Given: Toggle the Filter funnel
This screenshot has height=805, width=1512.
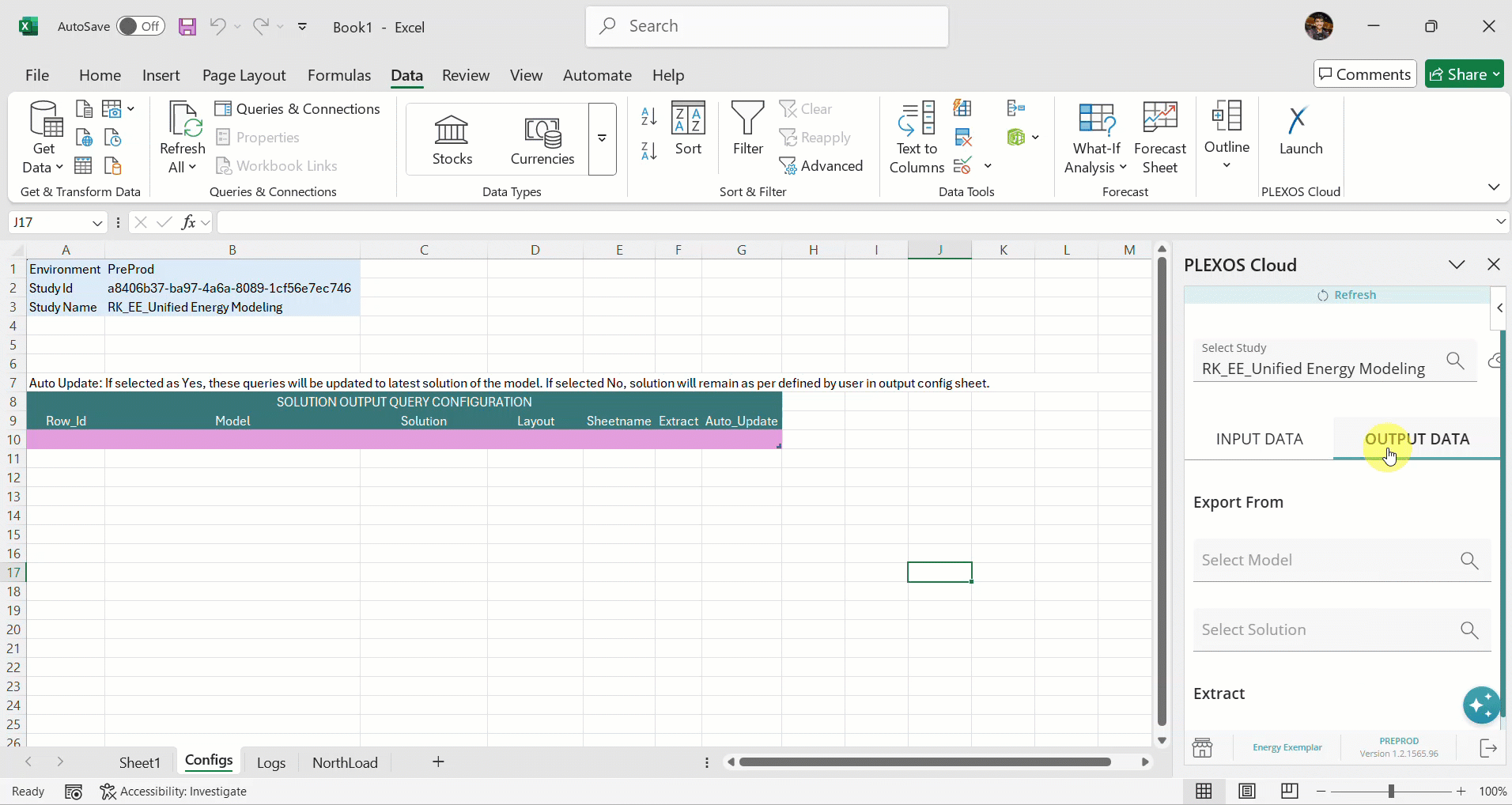Looking at the screenshot, I should coord(747,129).
